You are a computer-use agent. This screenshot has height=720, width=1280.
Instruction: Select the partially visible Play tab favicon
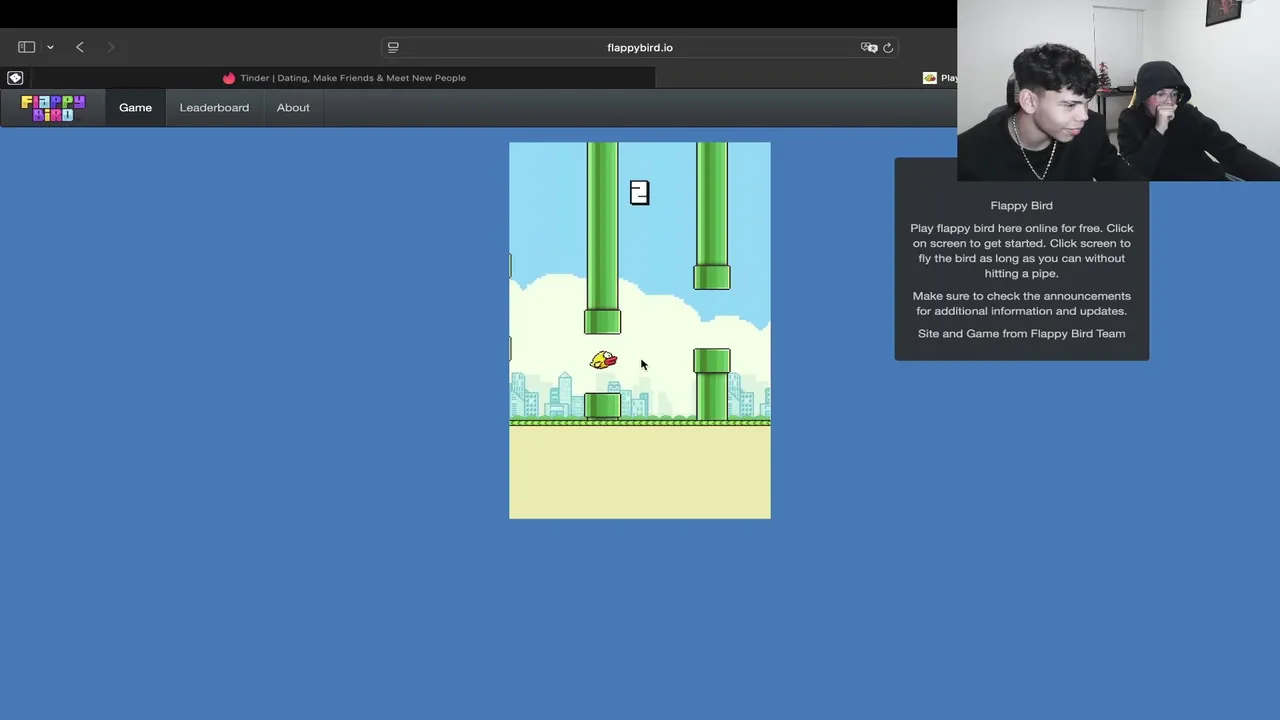point(930,78)
